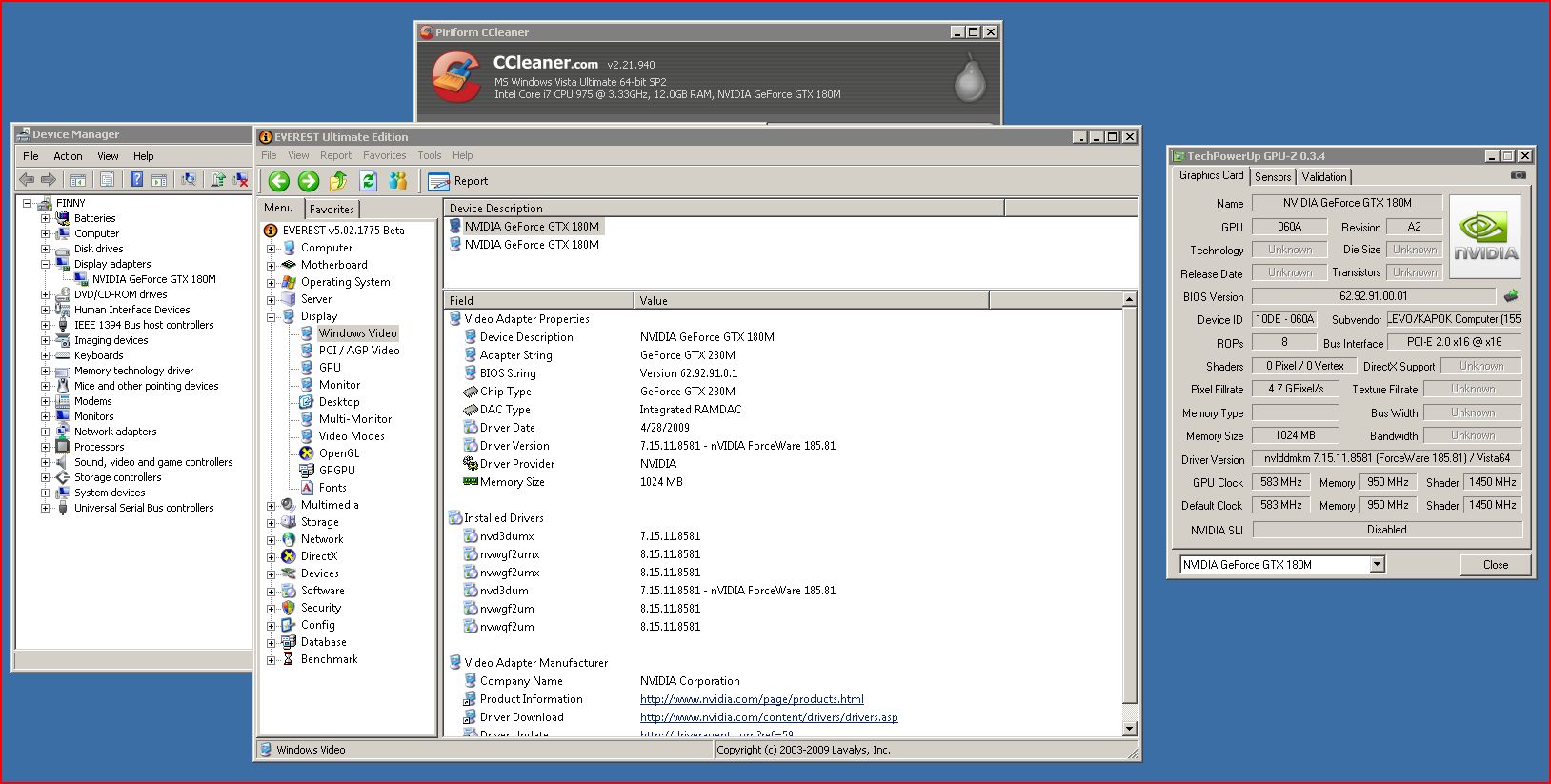This screenshot has height=784, width=1551.
Task: Open EVEREST File menu
Action: [269, 155]
